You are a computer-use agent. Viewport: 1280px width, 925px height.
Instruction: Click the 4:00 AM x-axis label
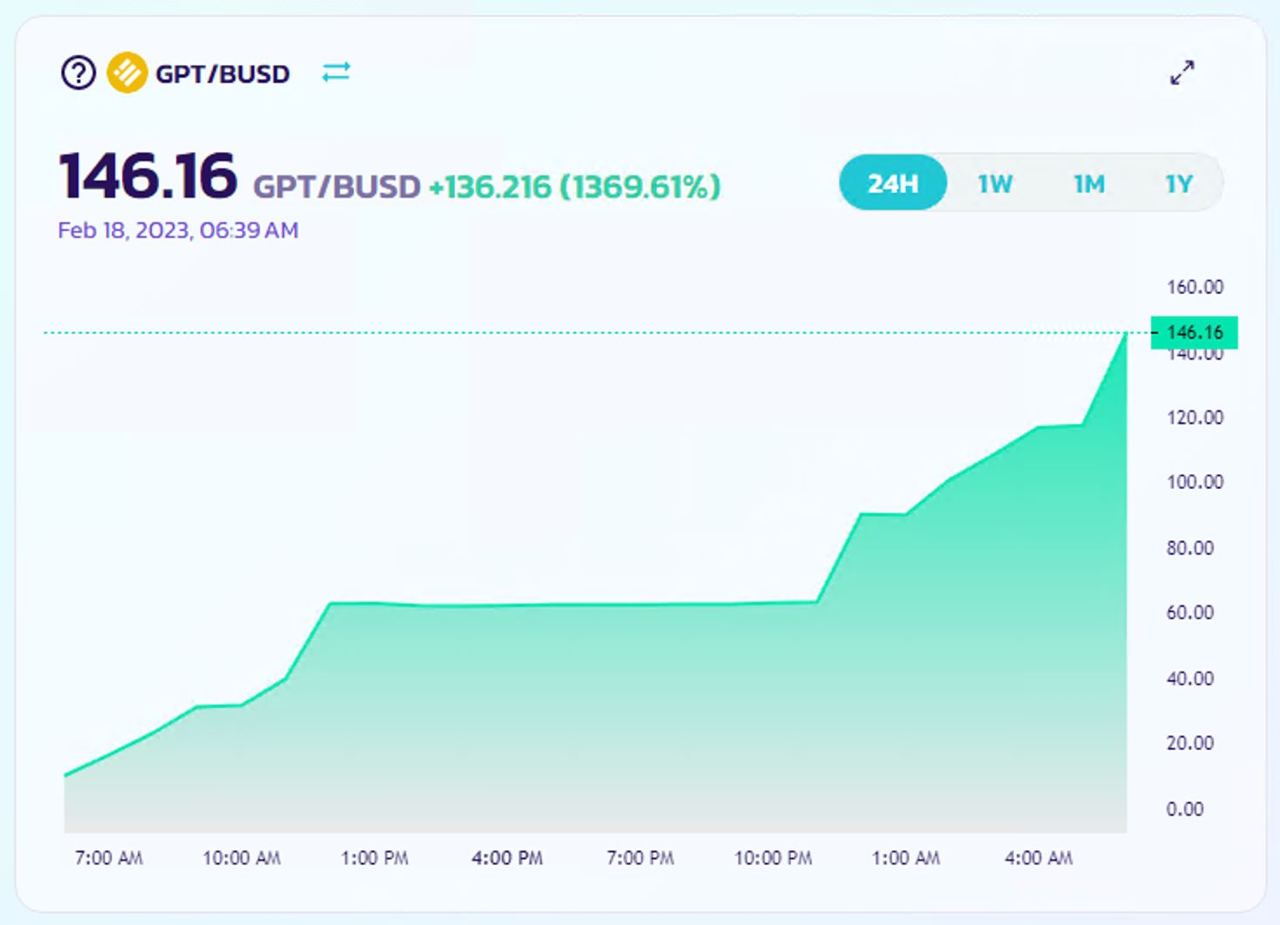pyautogui.click(x=1038, y=858)
